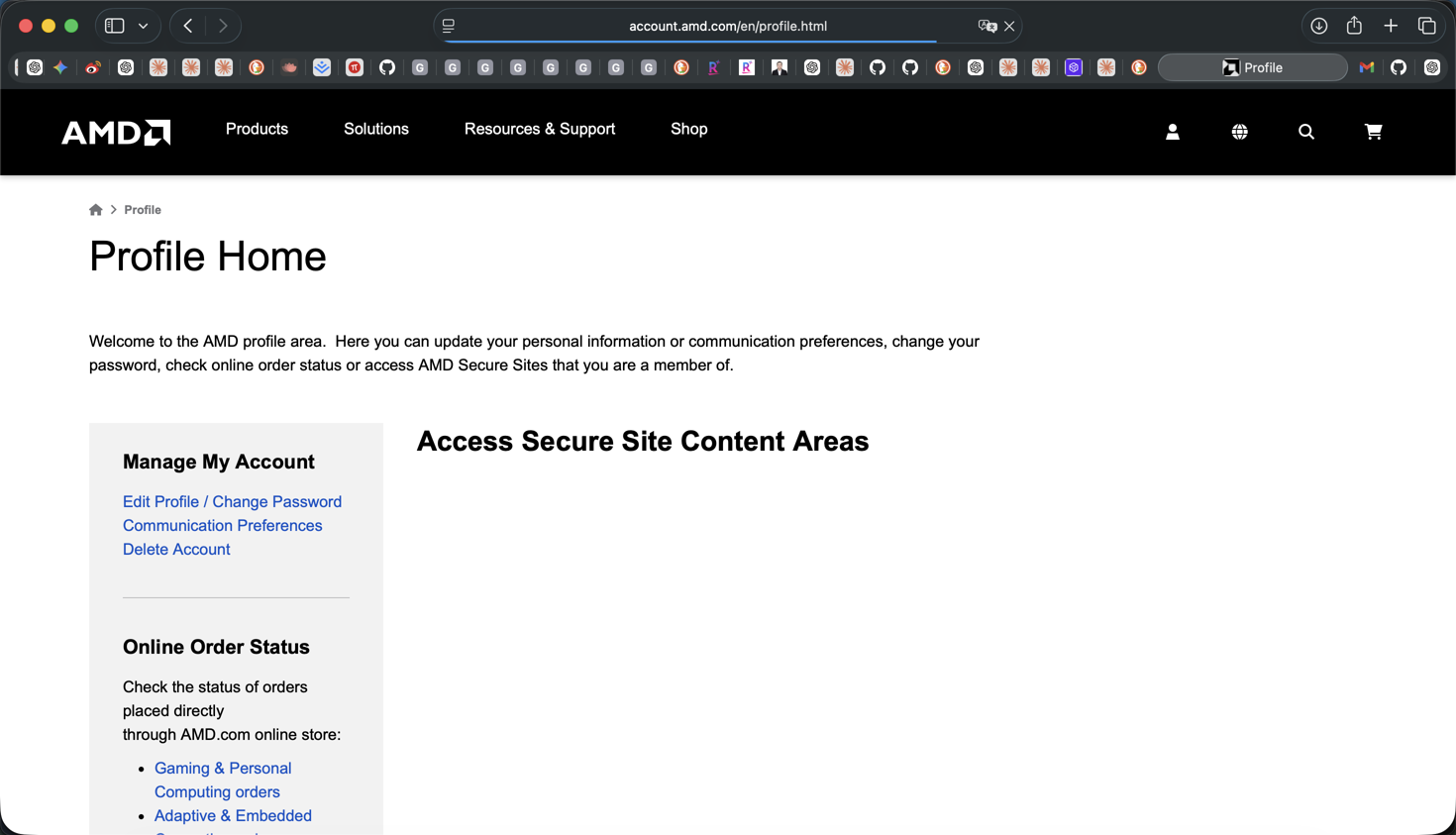Expand the sidebar tab group dropdown chevron
This screenshot has width=1456, height=835.
[x=144, y=26]
